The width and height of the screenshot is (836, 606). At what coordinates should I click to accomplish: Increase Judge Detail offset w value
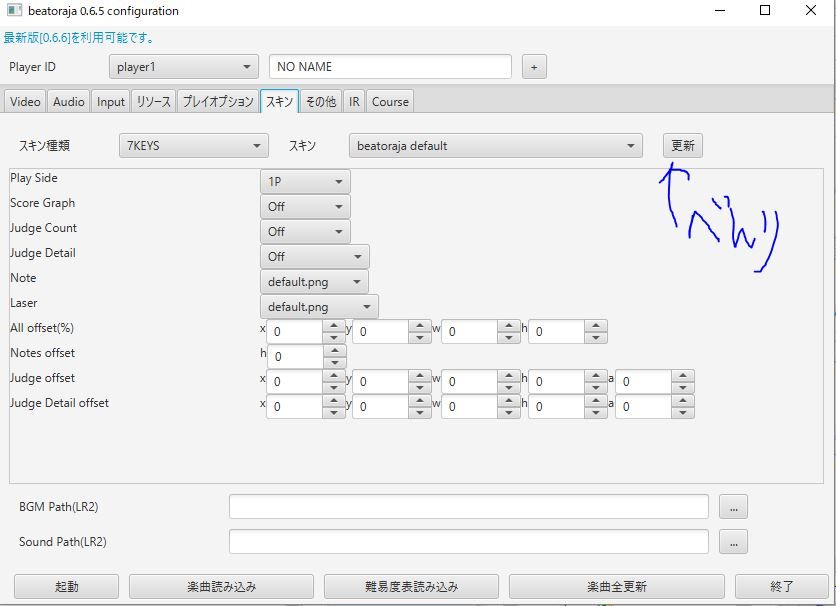pyautogui.click(x=509, y=401)
